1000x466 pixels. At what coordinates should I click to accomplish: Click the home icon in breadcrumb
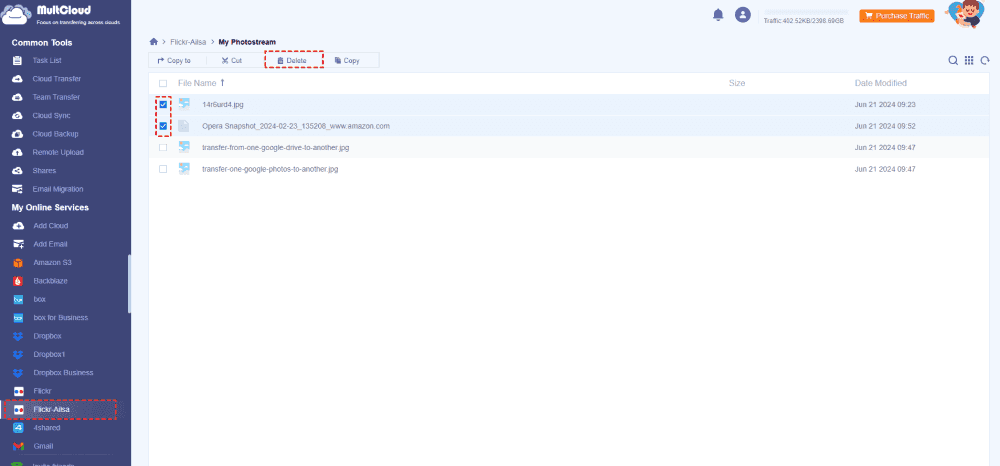click(x=154, y=42)
